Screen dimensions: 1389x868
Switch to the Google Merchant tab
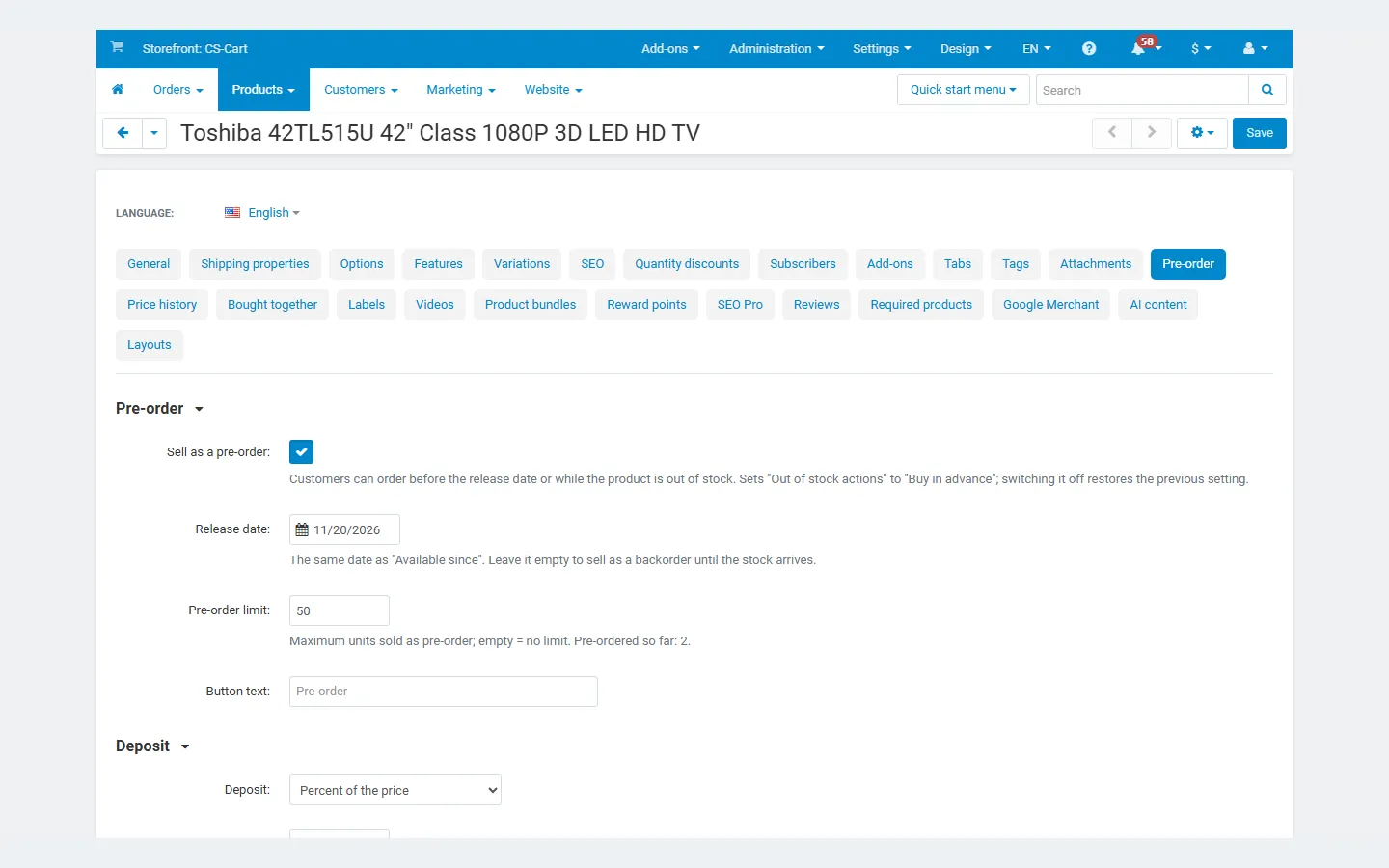(x=1050, y=305)
